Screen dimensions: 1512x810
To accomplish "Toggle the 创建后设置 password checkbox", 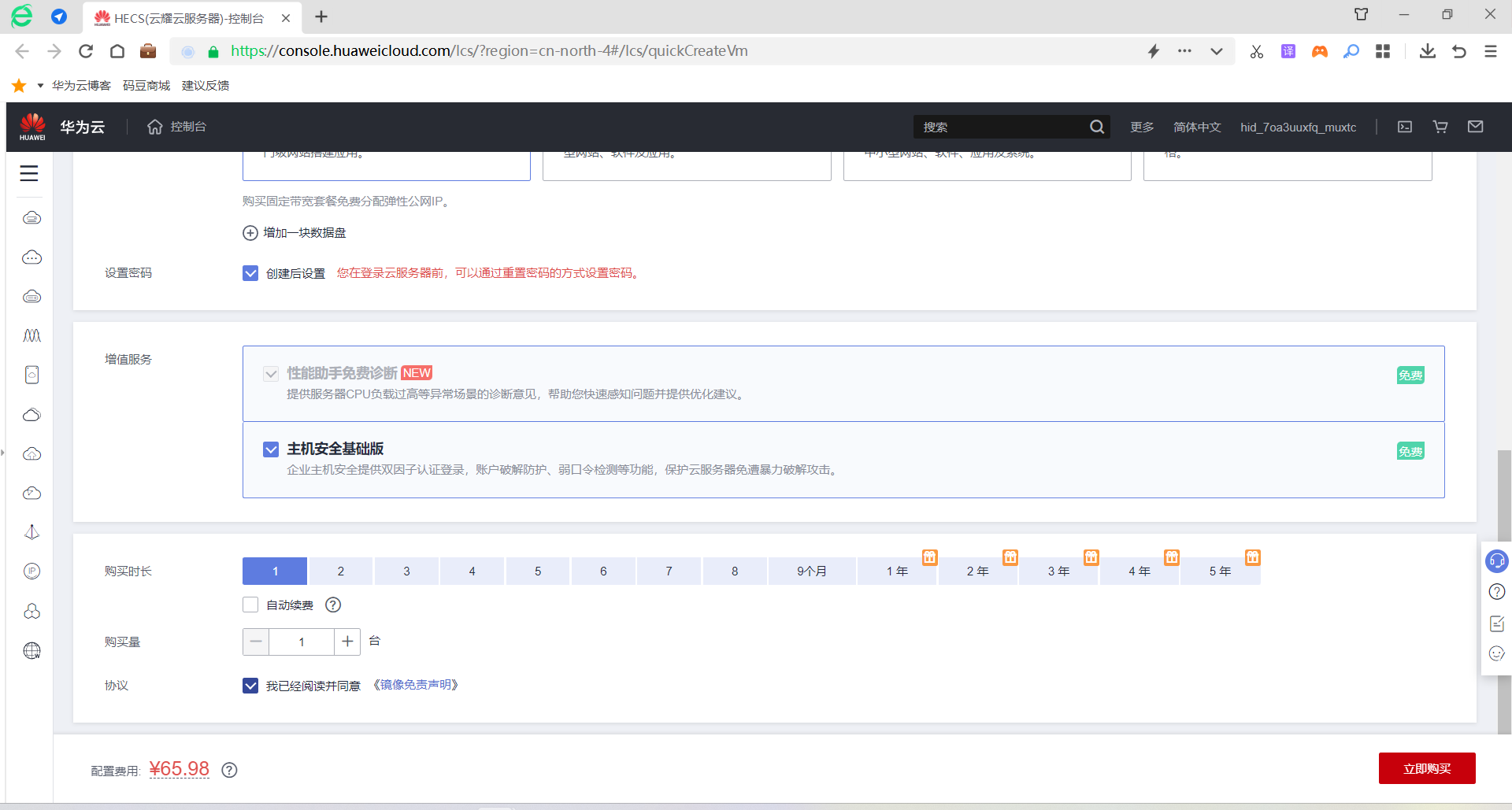I will coord(250,273).
